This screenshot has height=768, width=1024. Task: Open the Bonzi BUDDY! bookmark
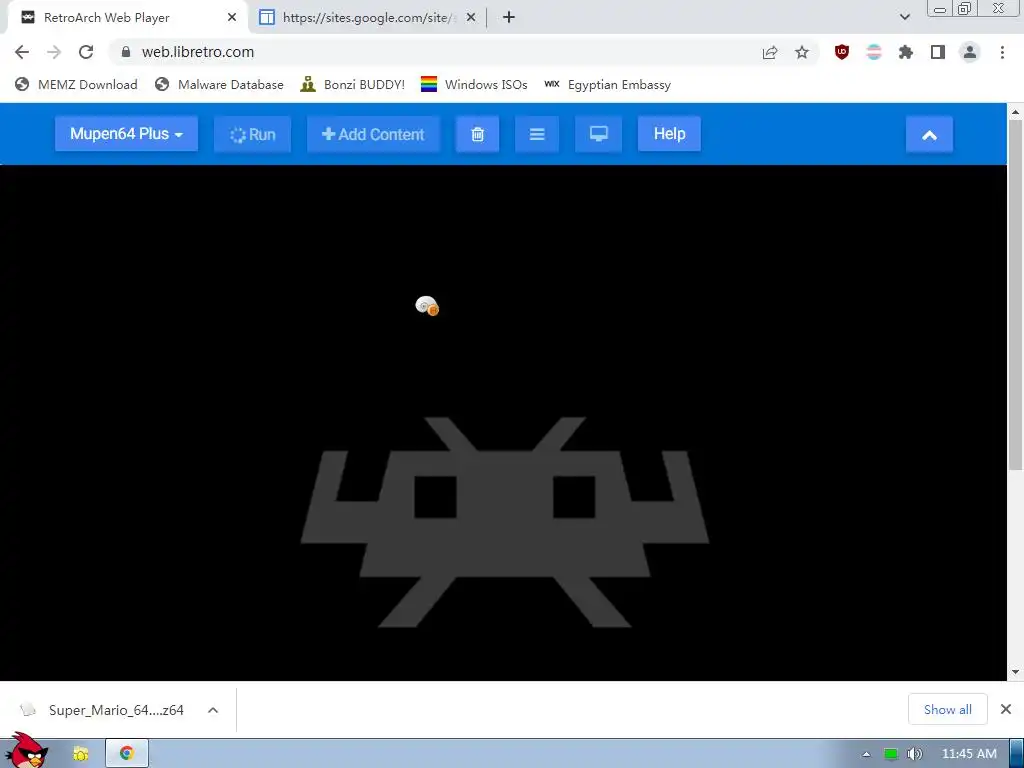pos(353,84)
